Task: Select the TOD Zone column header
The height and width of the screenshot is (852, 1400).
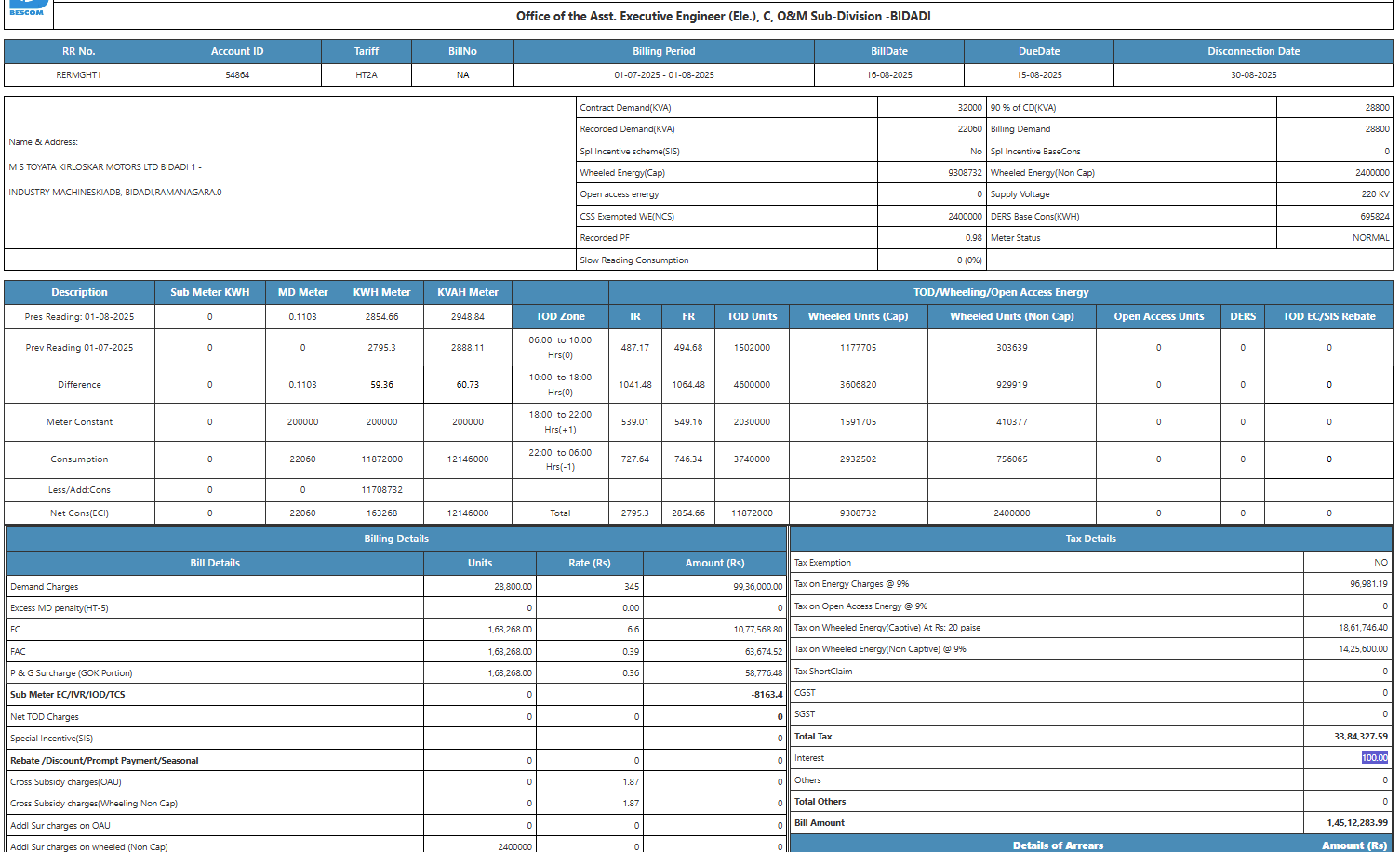Action: click(x=560, y=316)
